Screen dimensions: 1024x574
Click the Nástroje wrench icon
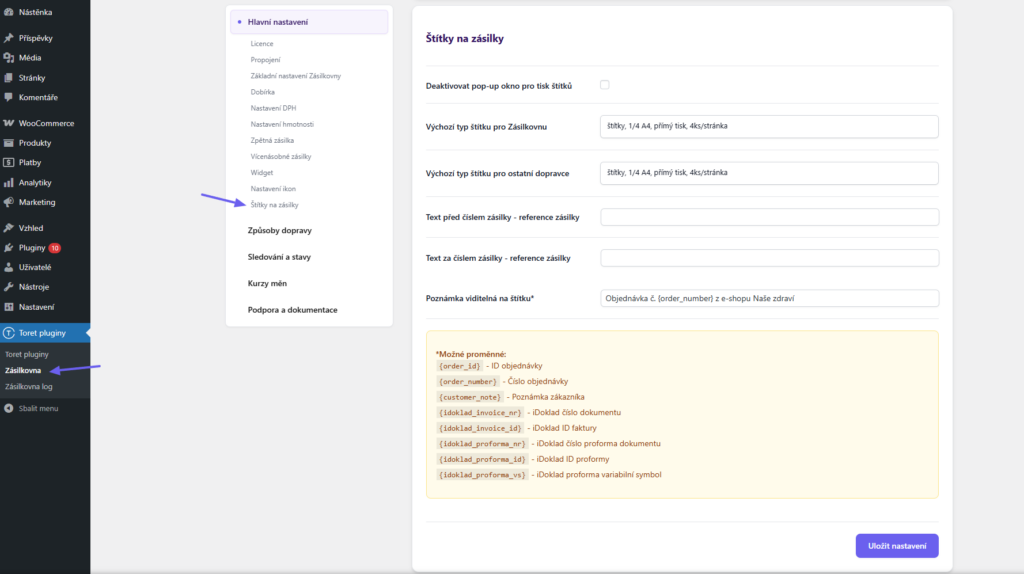click(8, 287)
